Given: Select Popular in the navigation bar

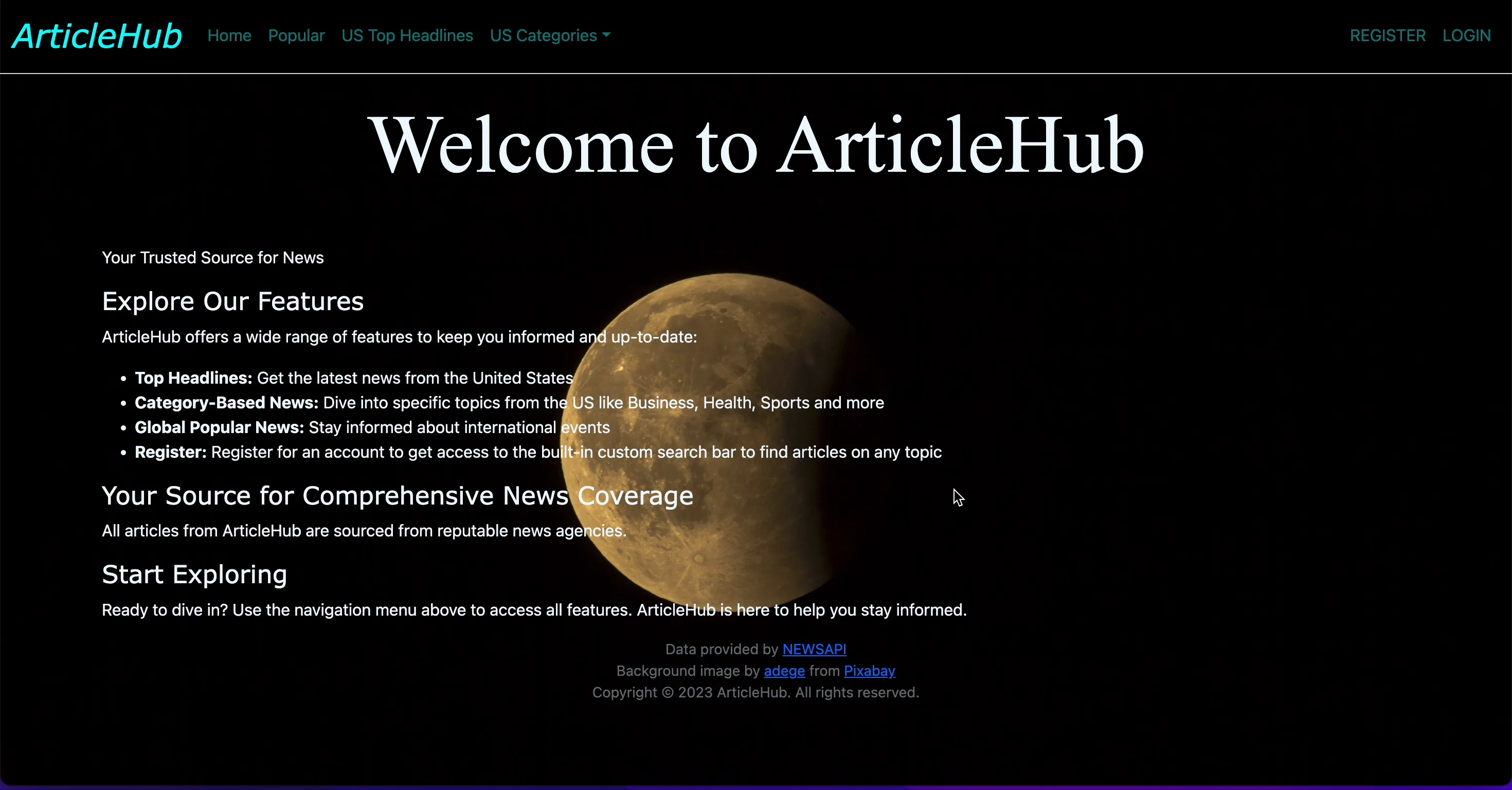Looking at the screenshot, I should (x=296, y=36).
